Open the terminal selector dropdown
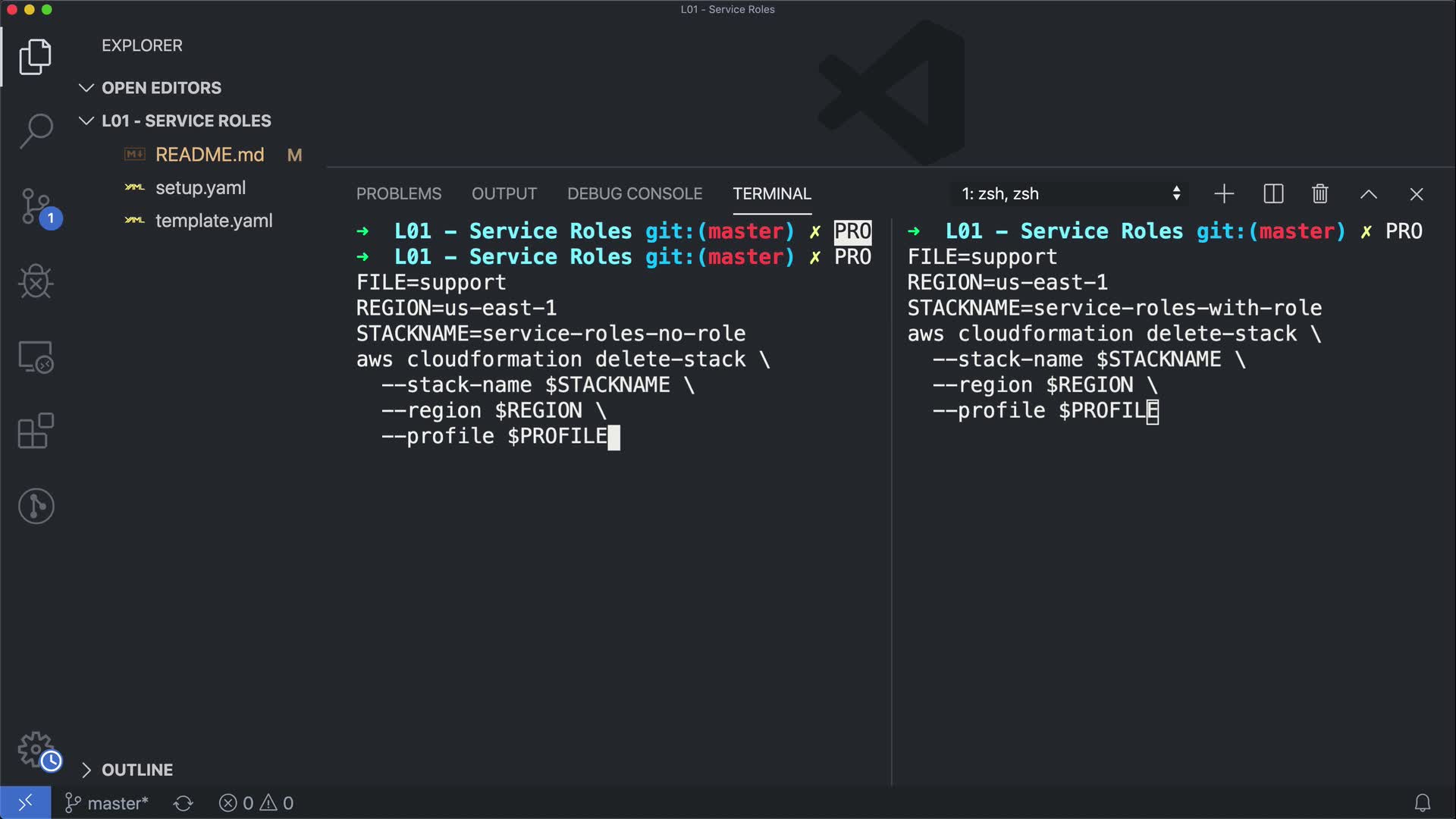The height and width of the screenshot is (819, 1456). pos(1069,194)
